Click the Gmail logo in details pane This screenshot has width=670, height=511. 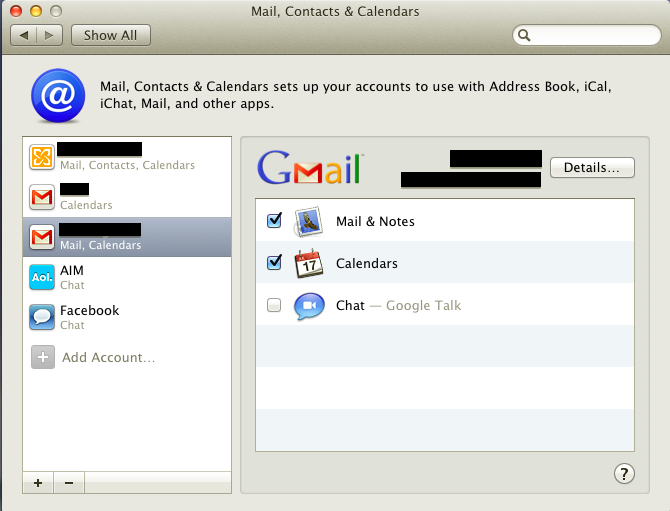310,167
